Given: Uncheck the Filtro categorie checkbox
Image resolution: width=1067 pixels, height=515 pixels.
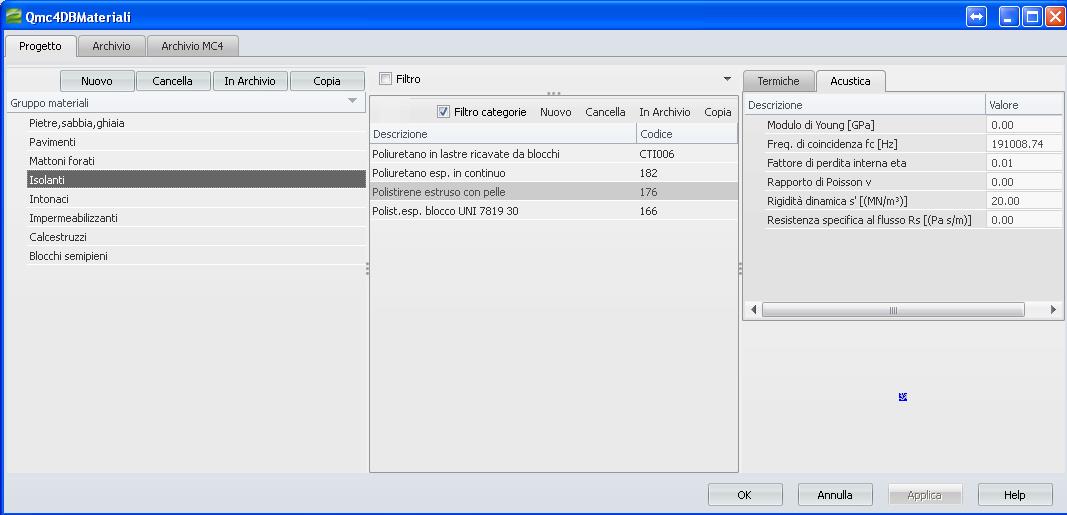Looking at the screenshot, I should tap(444, 112).
